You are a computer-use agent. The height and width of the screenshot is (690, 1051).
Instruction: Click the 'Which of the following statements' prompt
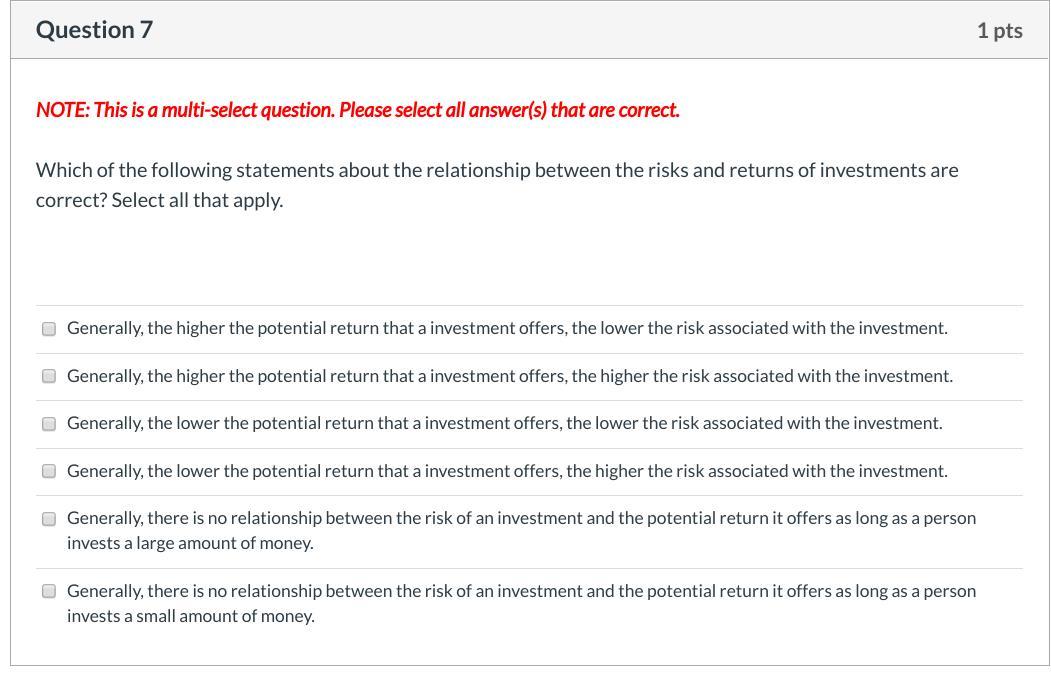click(x=497, y=170)
